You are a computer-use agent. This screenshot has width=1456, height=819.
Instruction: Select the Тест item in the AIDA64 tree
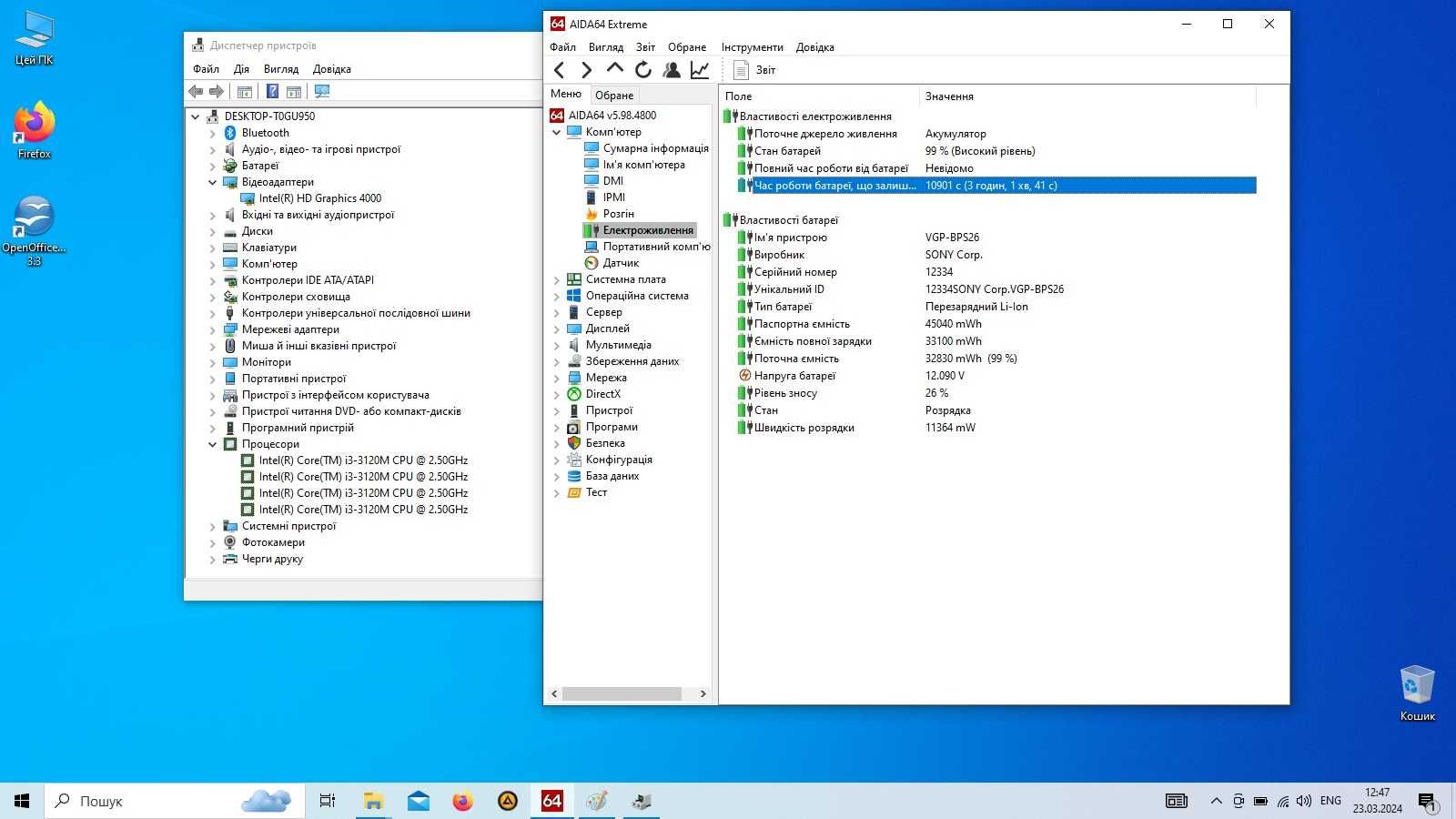[596, 492]
